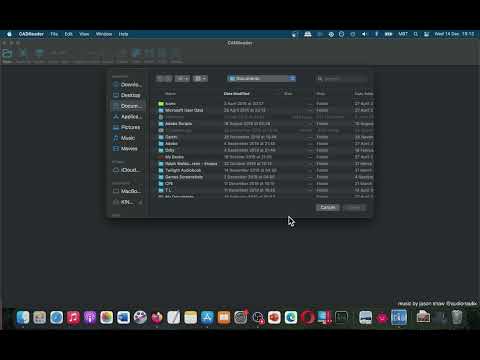Open the view mode dropdown
This screenshot has width=480, height=360.
coord(182,78)
